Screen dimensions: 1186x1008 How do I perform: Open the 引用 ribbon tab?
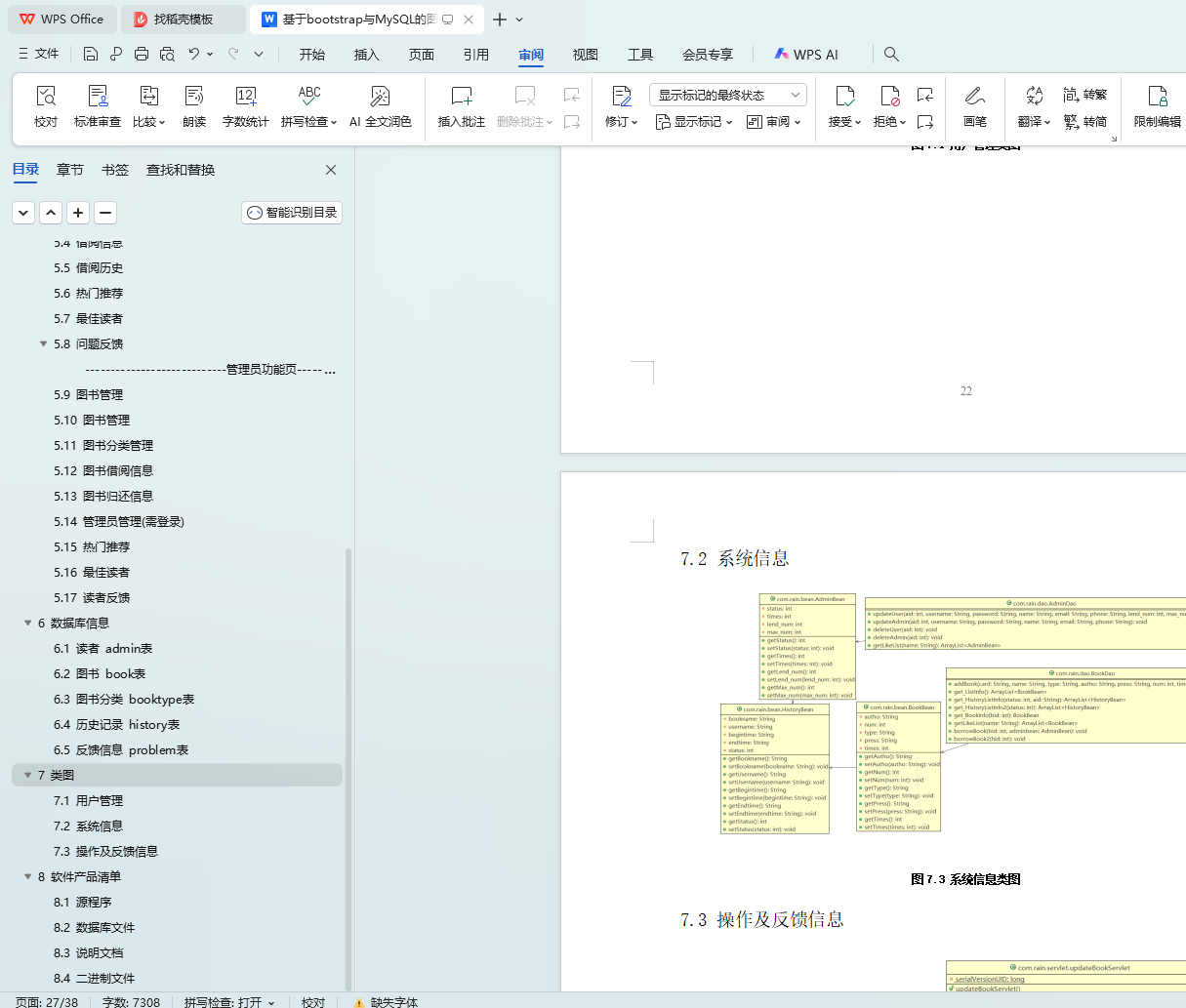476,55
